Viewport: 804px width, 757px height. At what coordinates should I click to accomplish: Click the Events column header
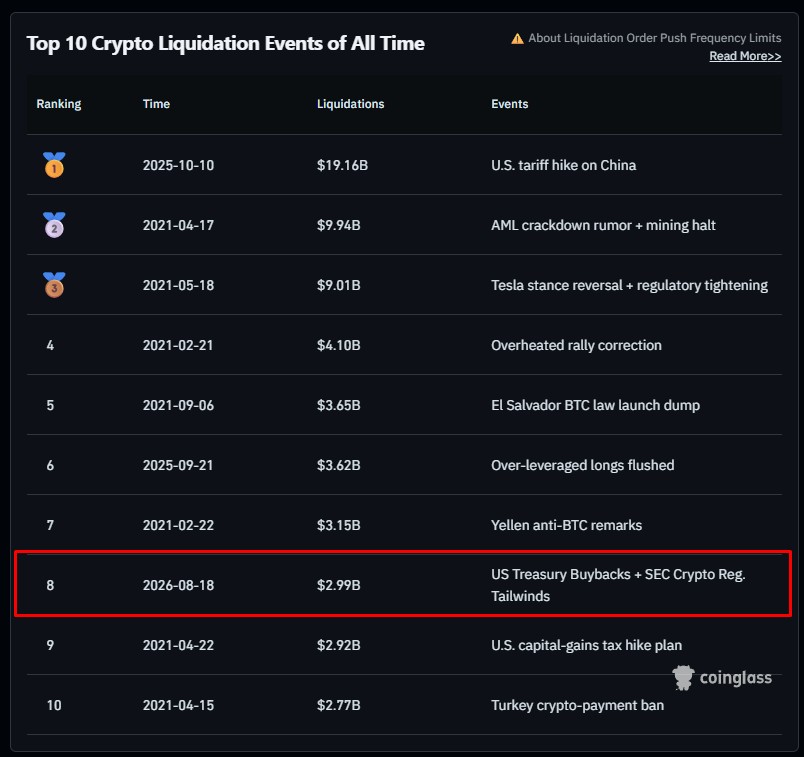510,104
